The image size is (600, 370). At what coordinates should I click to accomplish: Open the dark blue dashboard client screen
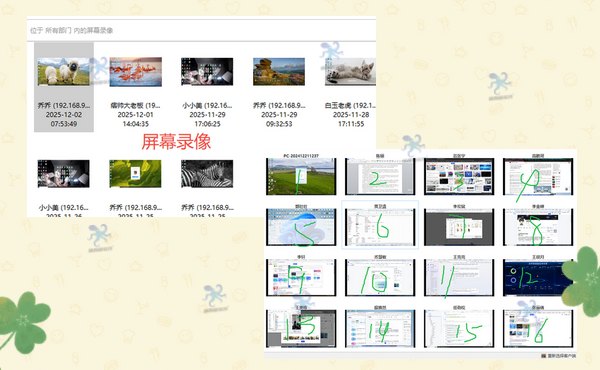538,278
